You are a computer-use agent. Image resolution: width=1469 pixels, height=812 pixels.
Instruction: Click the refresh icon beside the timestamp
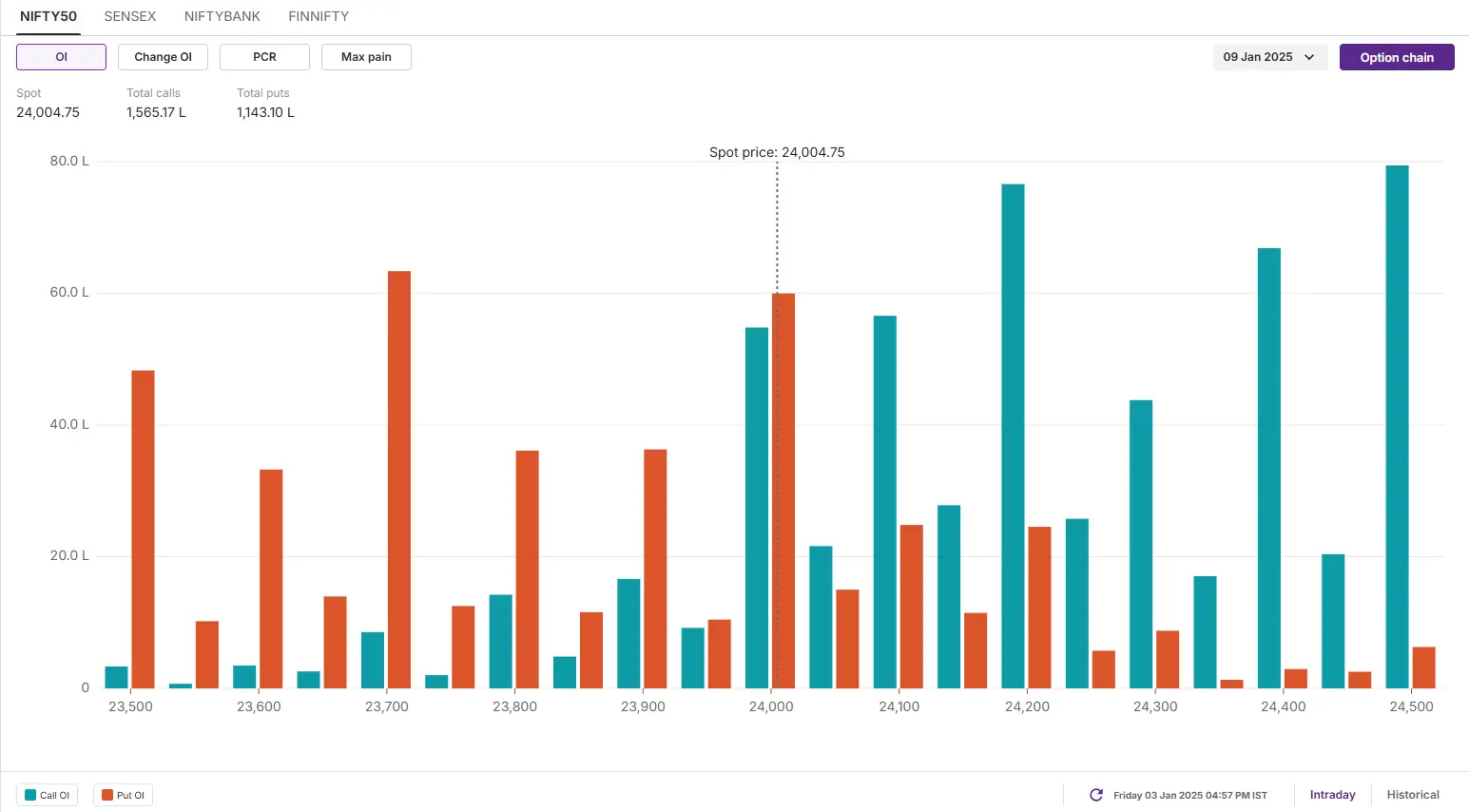pyautogui.click(x=1095, y=795)
